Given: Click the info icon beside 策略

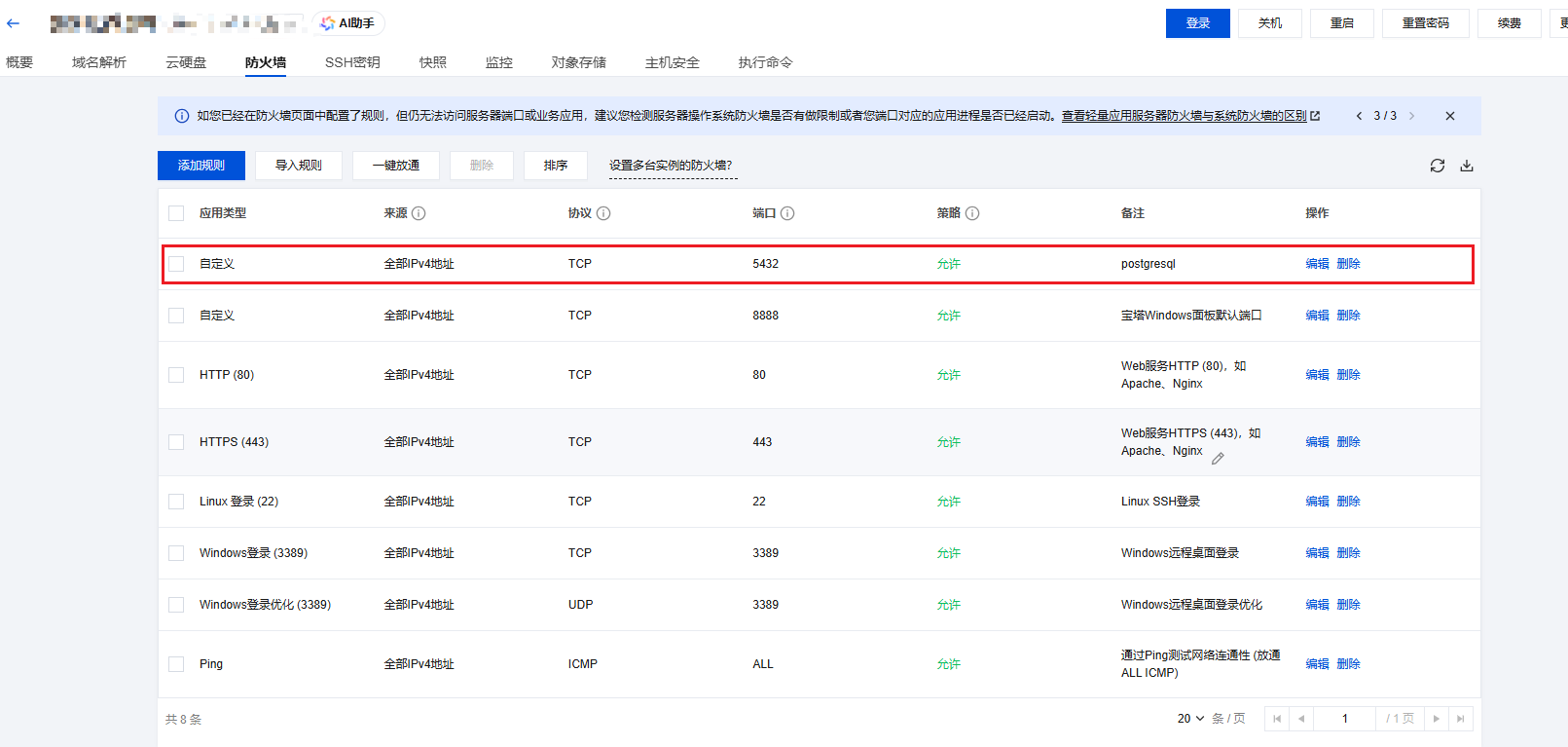Looking at the screenshot, I should pyautogui.click(x=972, y=213).
